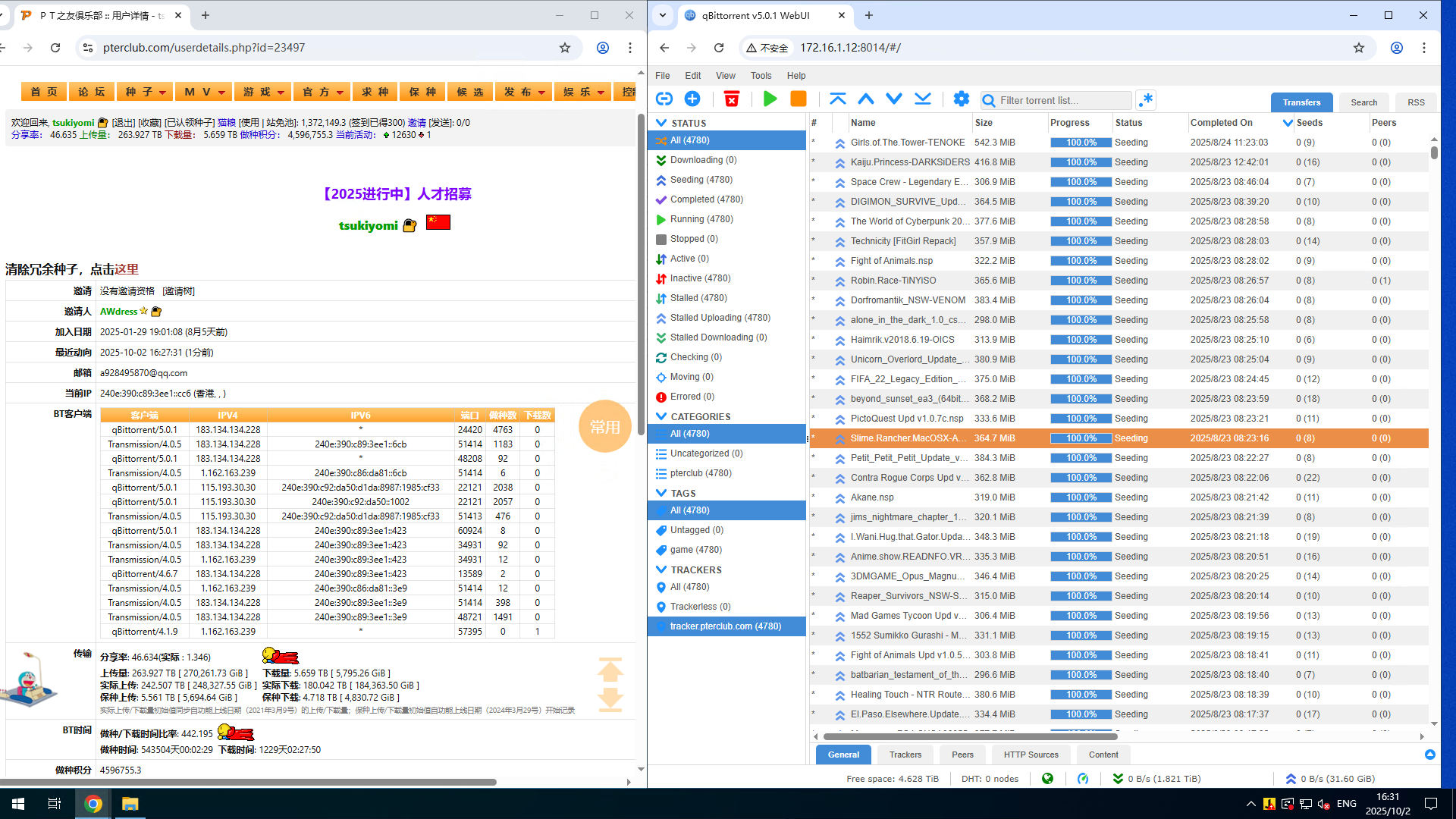Screen dimensions: 1456x819
Task: Click the green Start torrents icon
Action: 770,99
